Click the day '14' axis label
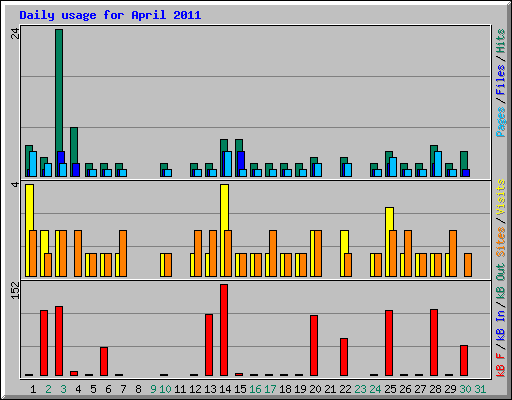512x400 pixels. 225,389
